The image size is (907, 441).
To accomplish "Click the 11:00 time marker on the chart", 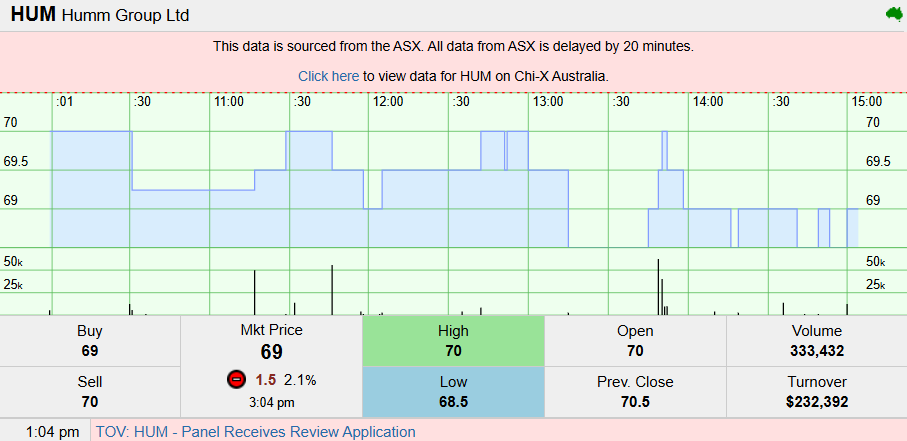I will click(x=228, y=102).
